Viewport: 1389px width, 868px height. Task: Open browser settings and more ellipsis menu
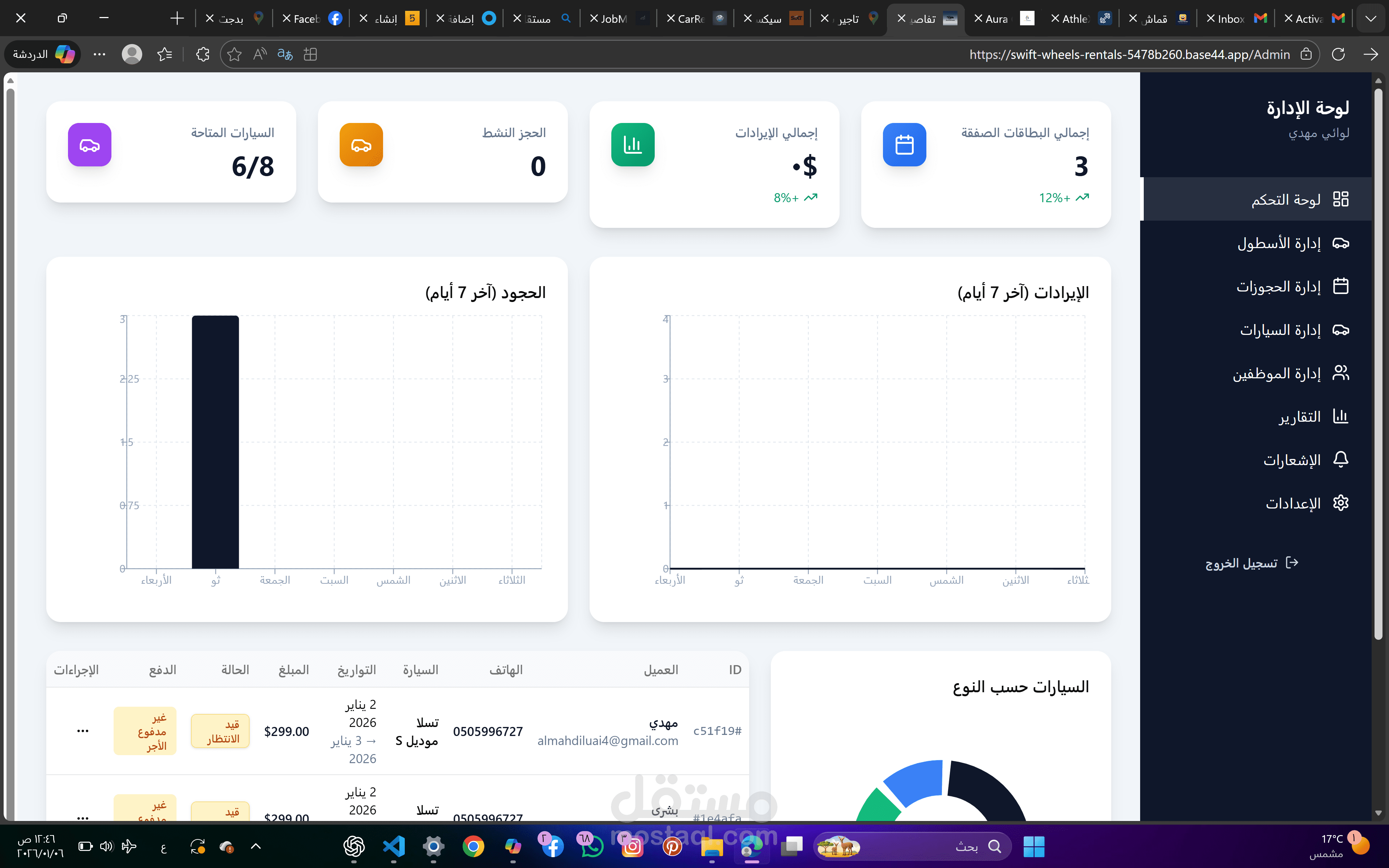(99, 55)
